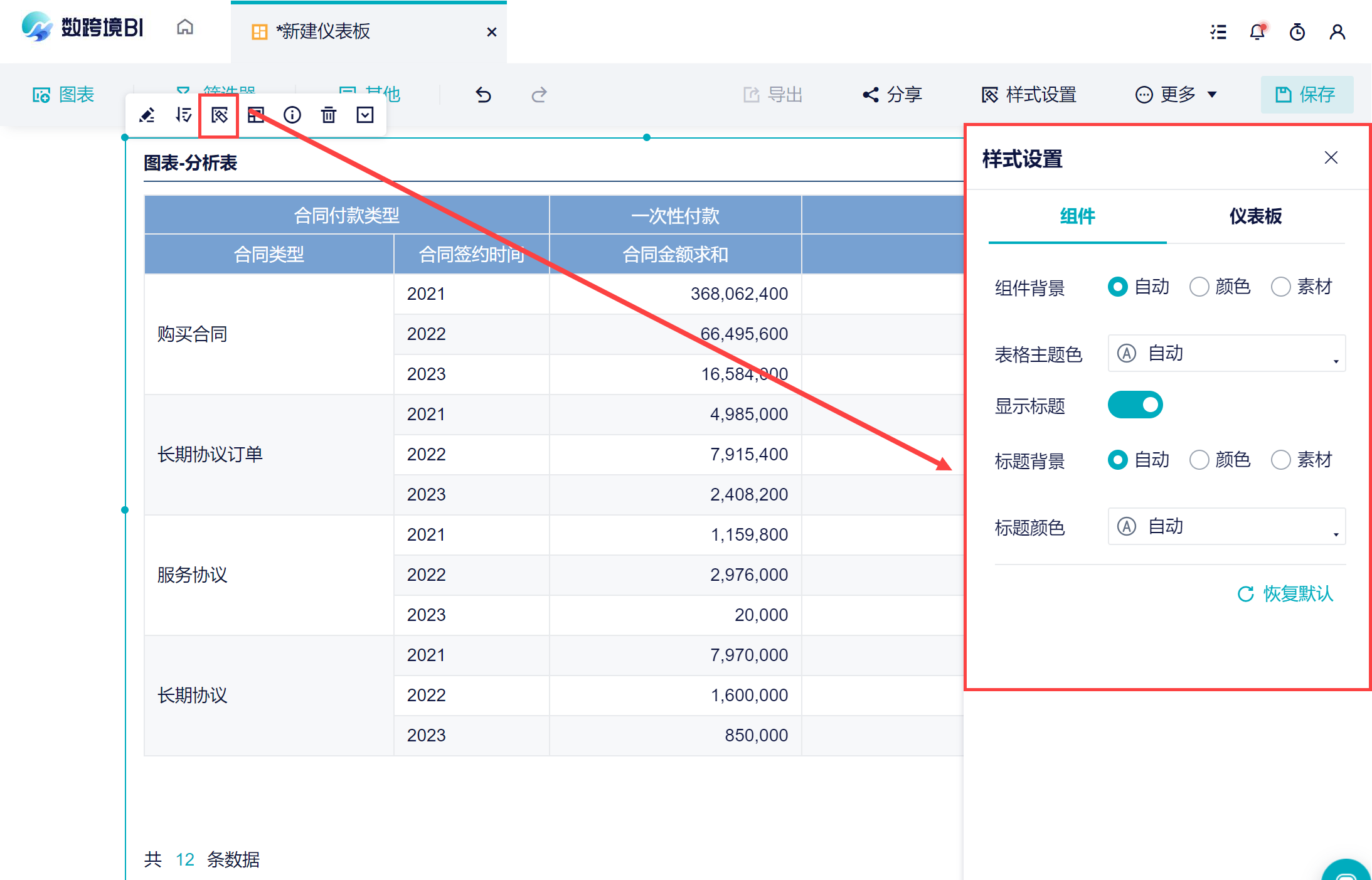Click the undo arrow icon
Viewport: 1372px width, 880px height.
(x=483, y=95)
